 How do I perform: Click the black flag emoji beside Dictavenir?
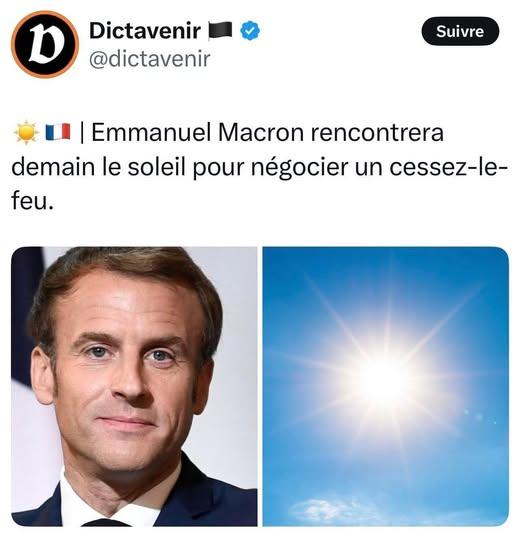point(220,31)
